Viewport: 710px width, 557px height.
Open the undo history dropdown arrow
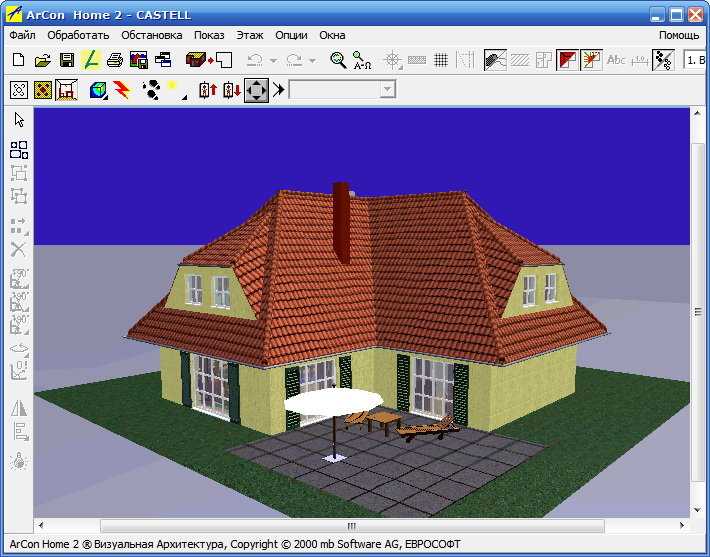pyautogui.click(x=273, y=60)
